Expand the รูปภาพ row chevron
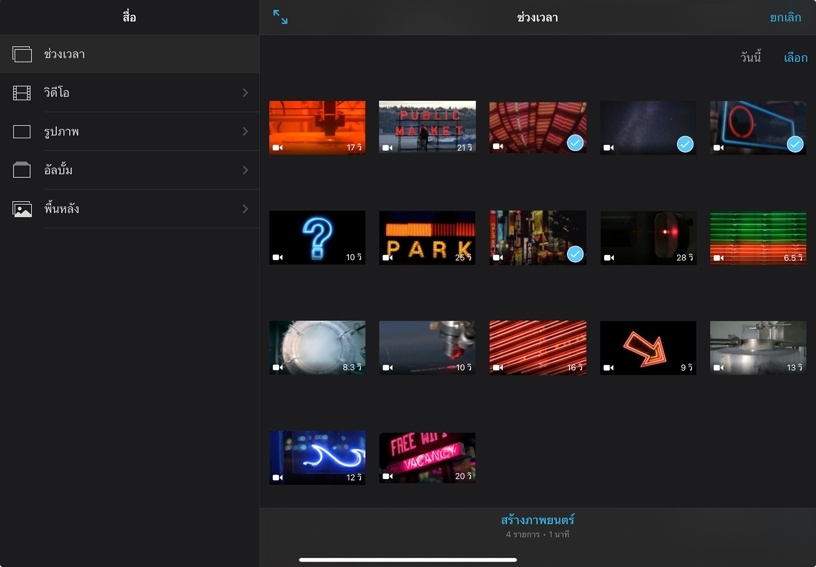The width and height of the screenshot is (816, 567). 245,132
